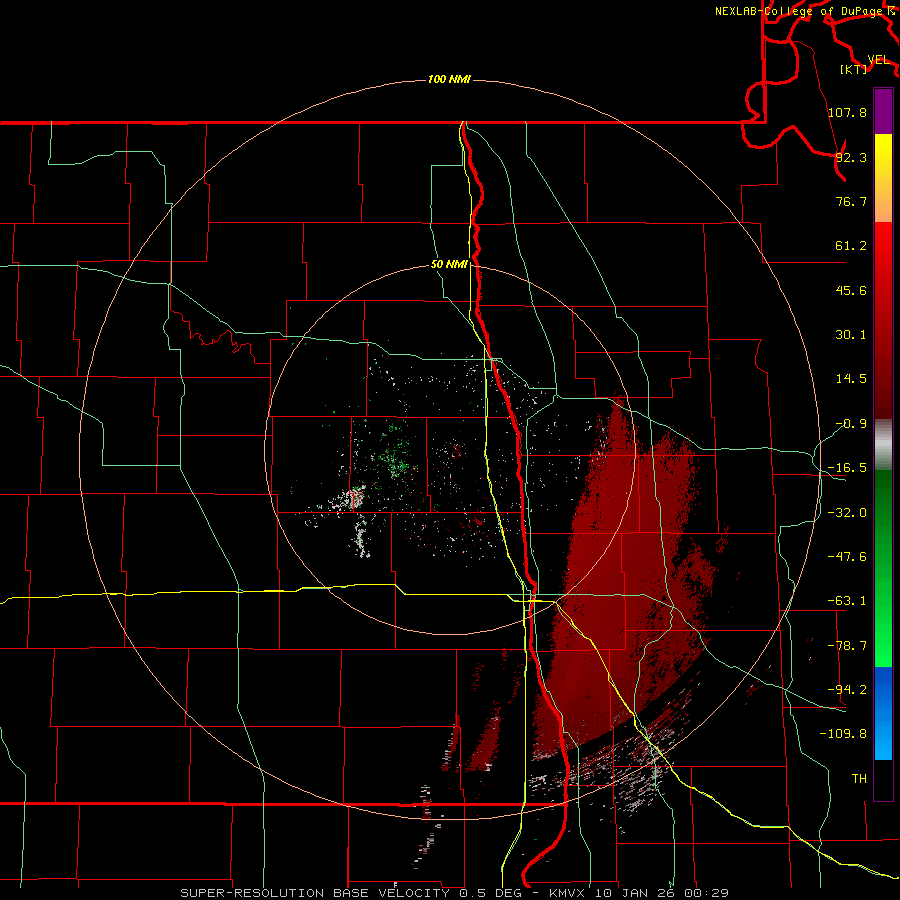This screenshot has width=900, height=900.
Task: Click the VEL label above the scale
Action: [879, 60]
